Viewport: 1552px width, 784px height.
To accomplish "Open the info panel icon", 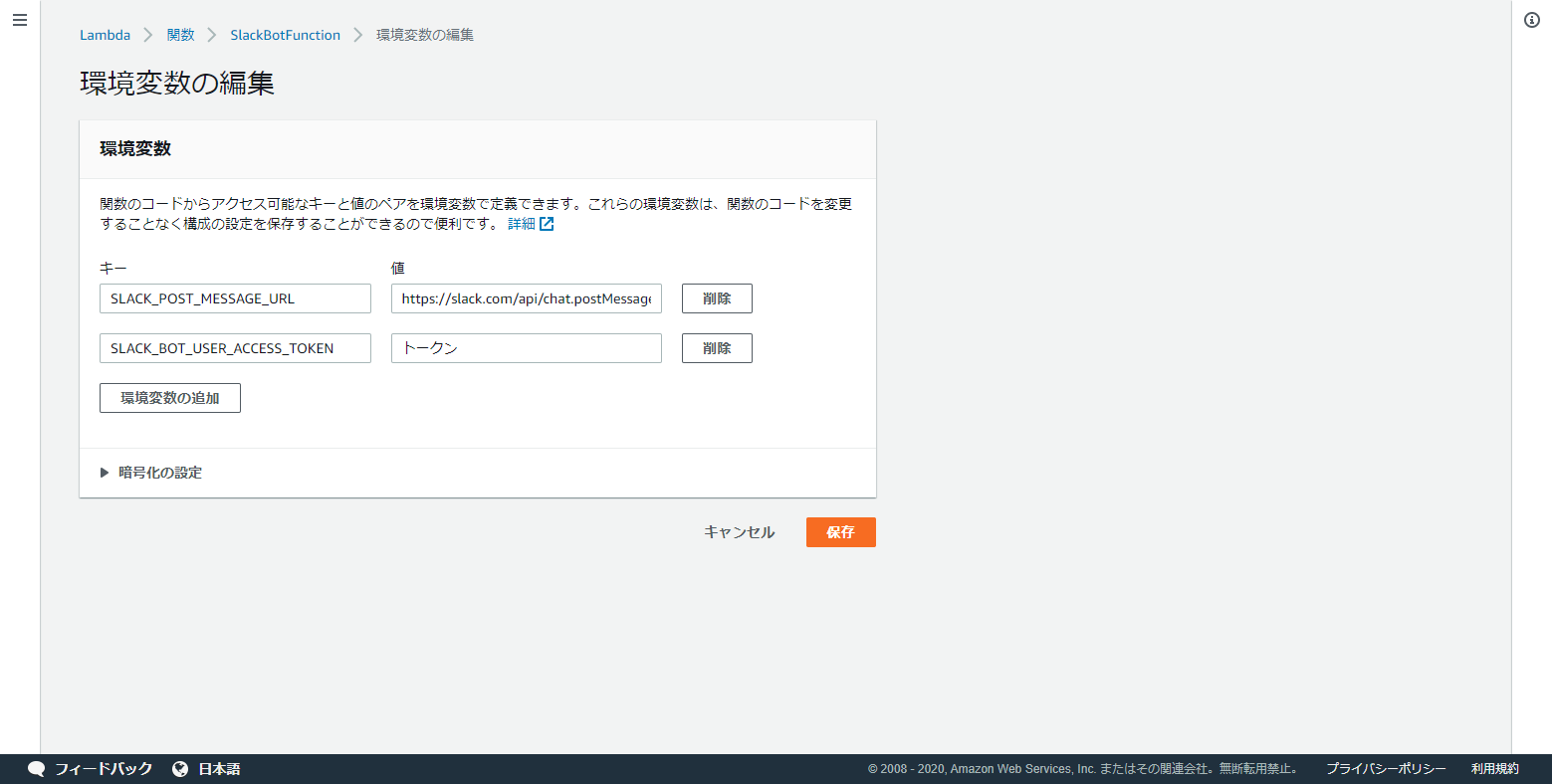I will click(1532, 20).
